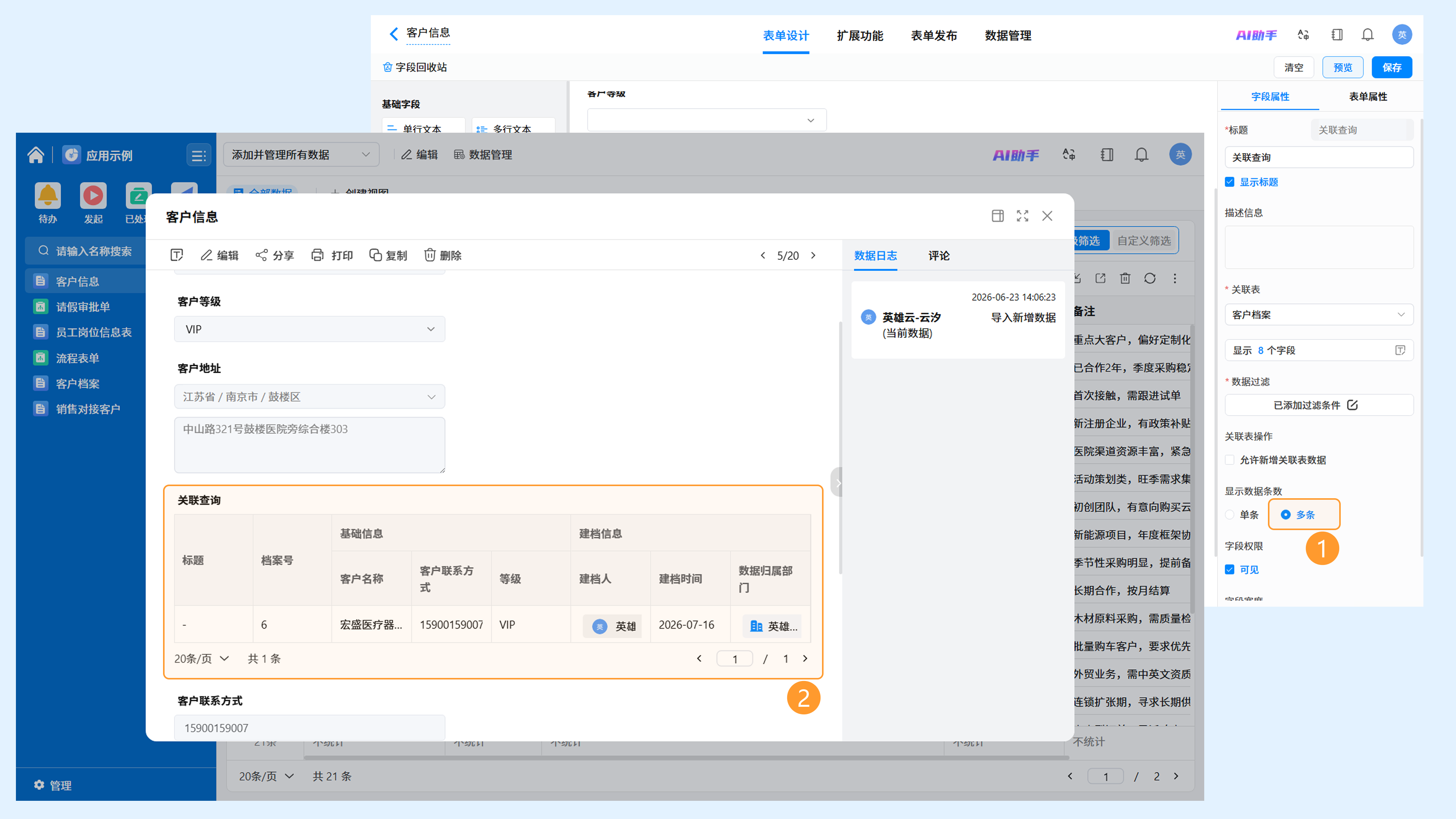Click the 描述信息 text area

point(1319,247)
